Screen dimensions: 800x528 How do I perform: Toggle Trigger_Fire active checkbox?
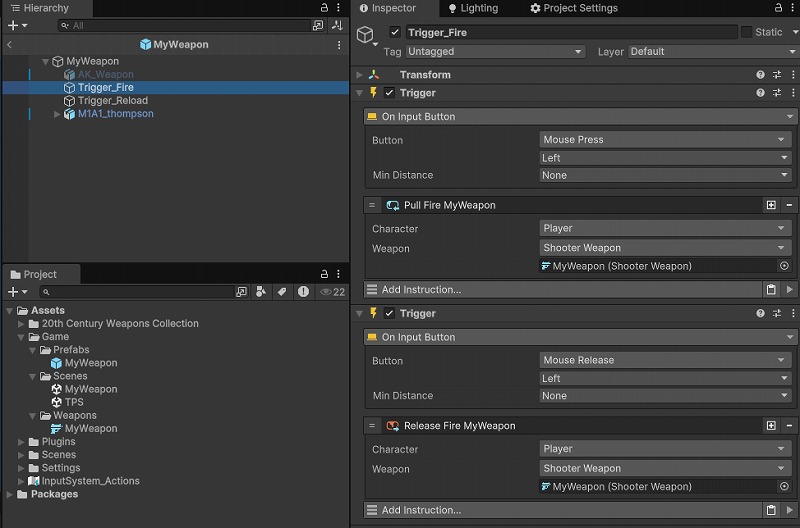tap(394, 32)
